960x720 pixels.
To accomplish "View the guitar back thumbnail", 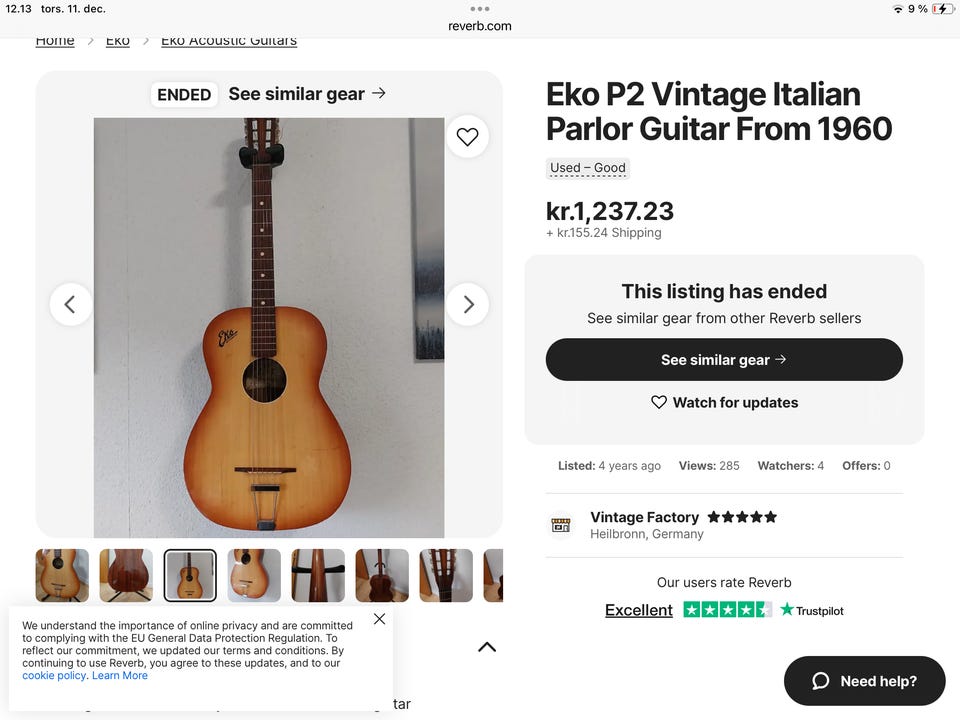I will pos(126,575).
